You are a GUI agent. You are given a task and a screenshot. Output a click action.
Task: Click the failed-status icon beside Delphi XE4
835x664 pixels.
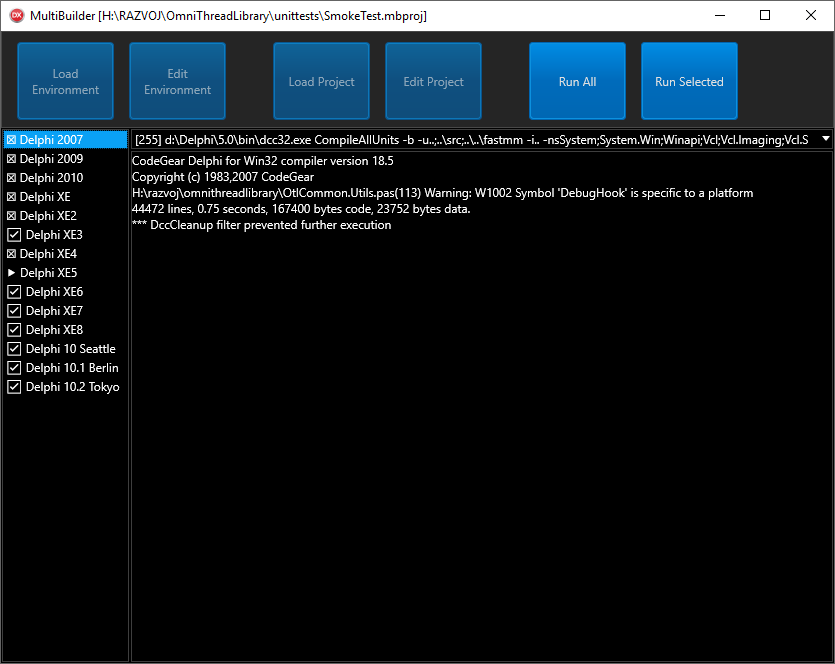pos(11,254)
